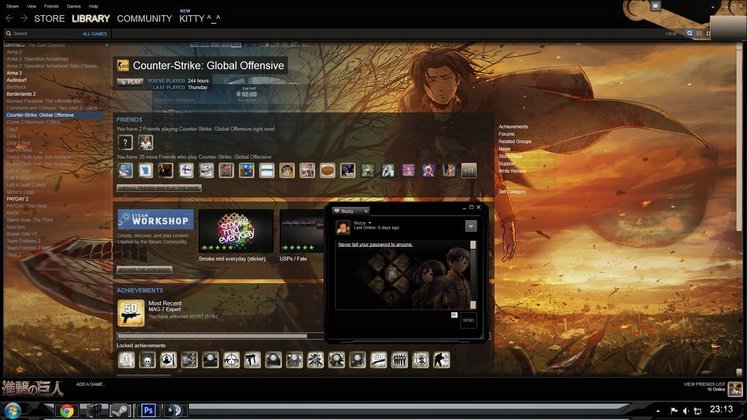747x420 pixels.
Task: Click the browse the workshop button
Action: coord(144,270)
